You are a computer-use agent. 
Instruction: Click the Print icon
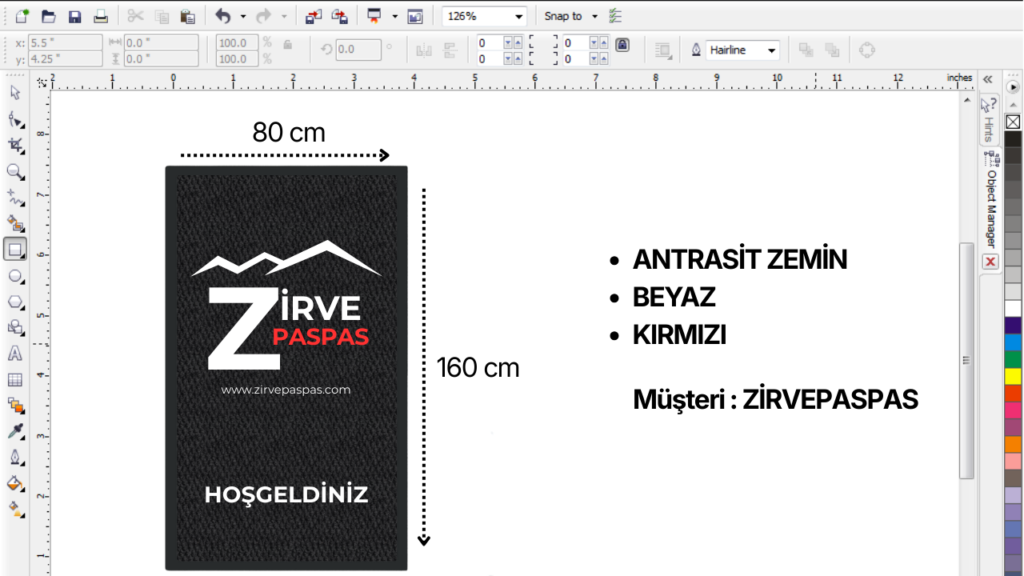(100, 16)
